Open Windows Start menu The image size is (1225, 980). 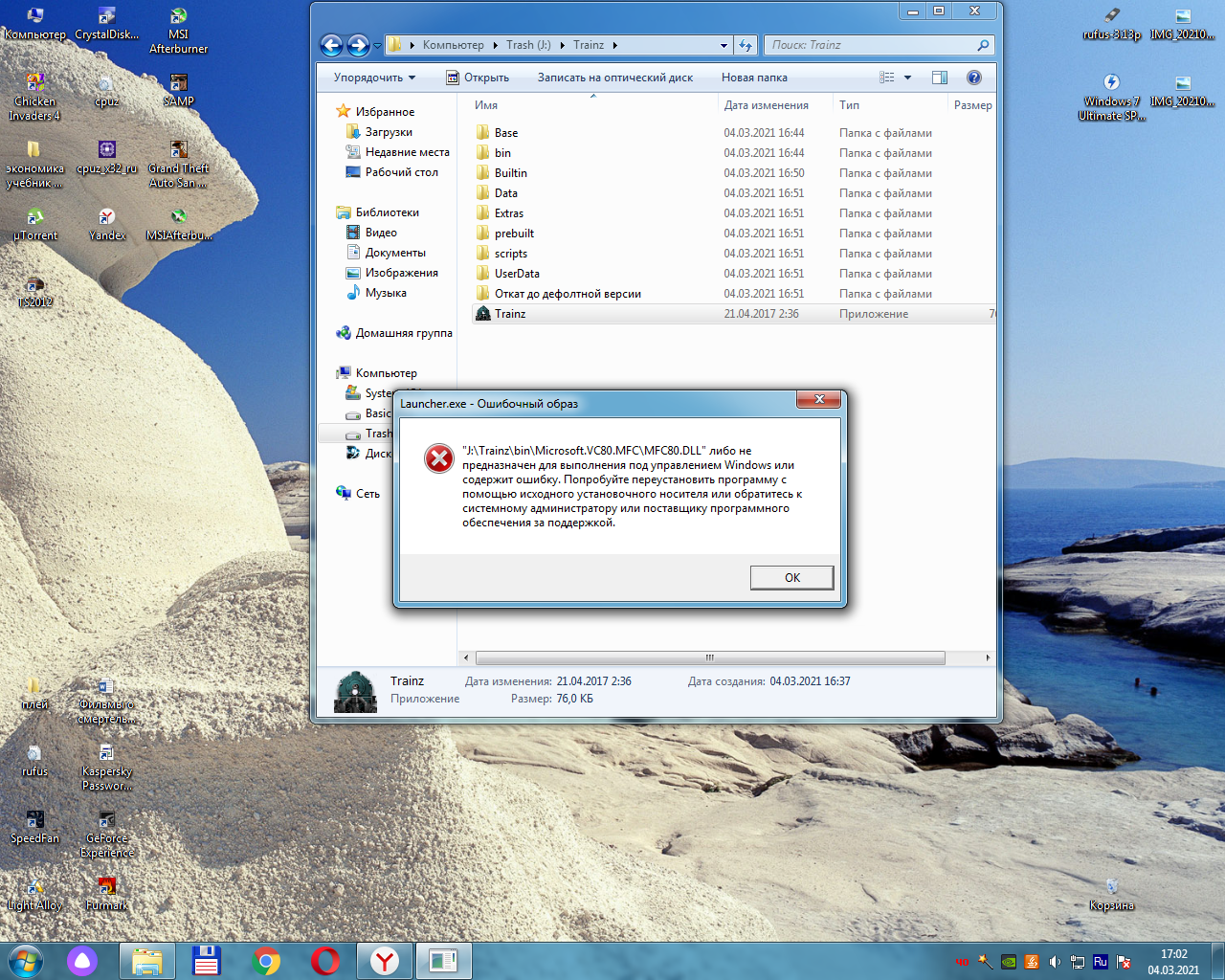coord(26,961)
